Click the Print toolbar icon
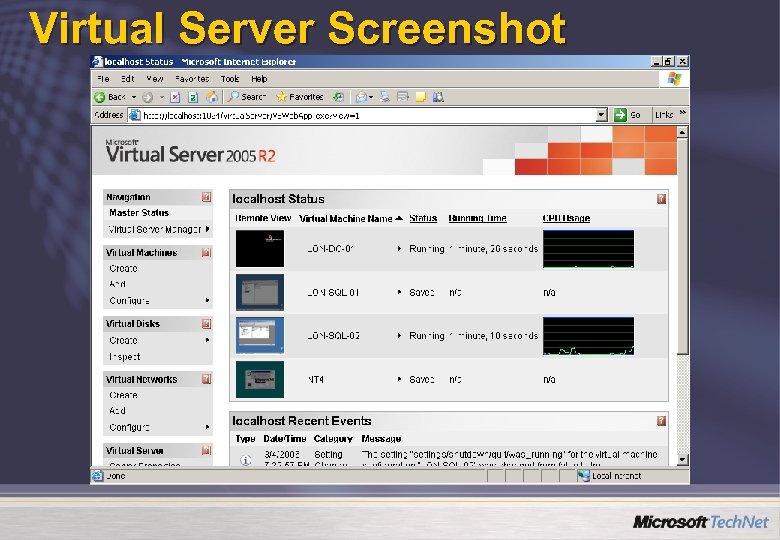 coord(385,97)
